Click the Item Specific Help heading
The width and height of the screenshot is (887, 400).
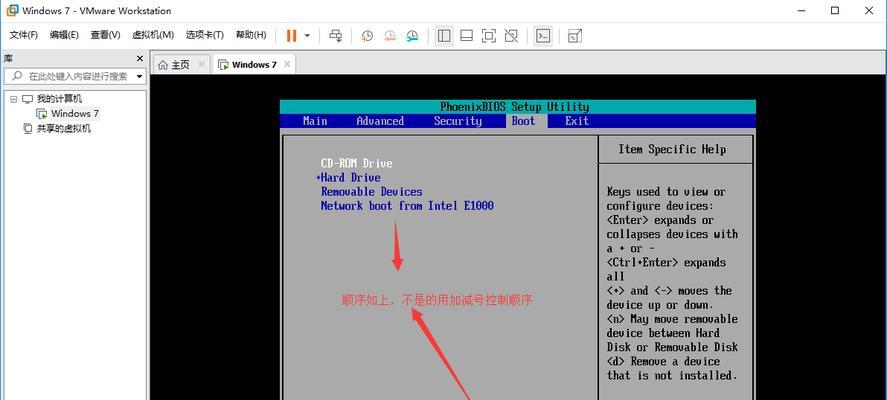671,149
